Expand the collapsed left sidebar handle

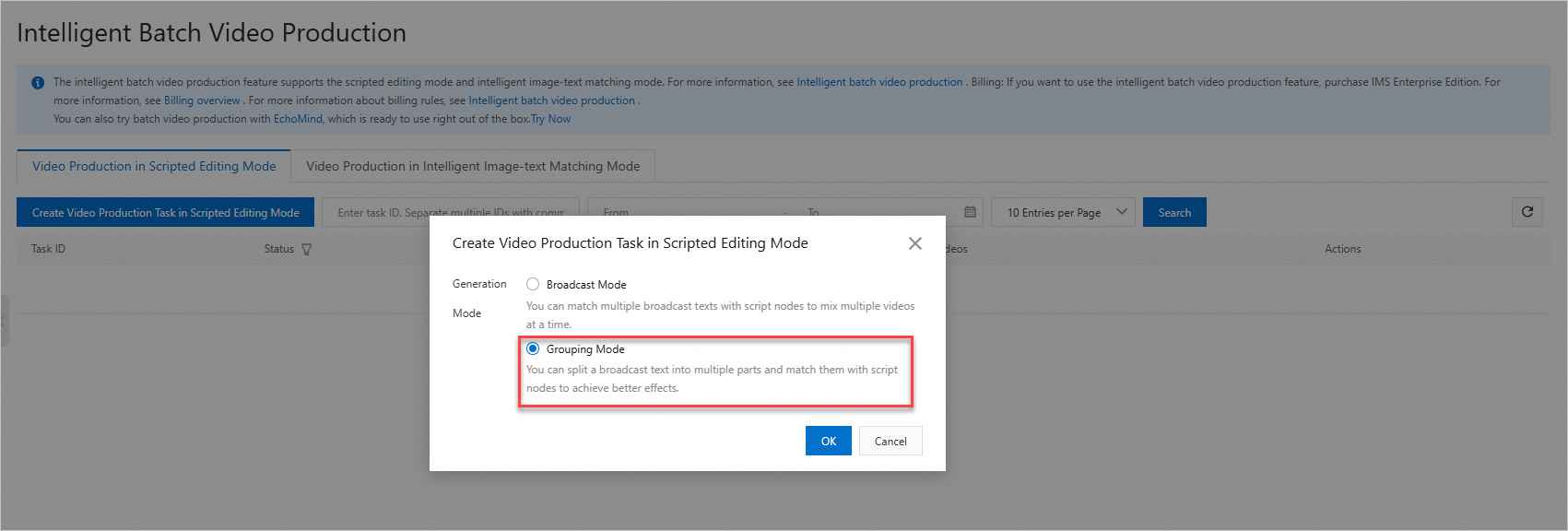[4, 320]
